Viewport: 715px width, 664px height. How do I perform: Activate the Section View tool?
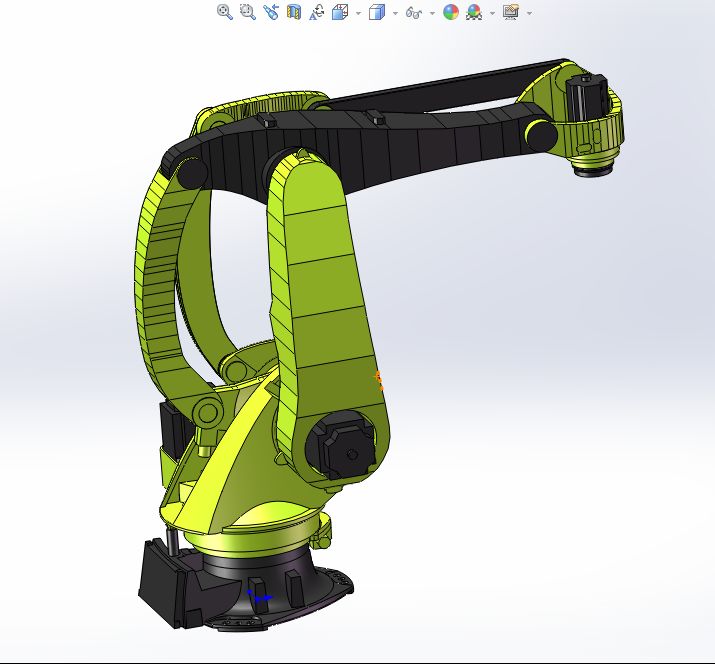tap(294, 12)
